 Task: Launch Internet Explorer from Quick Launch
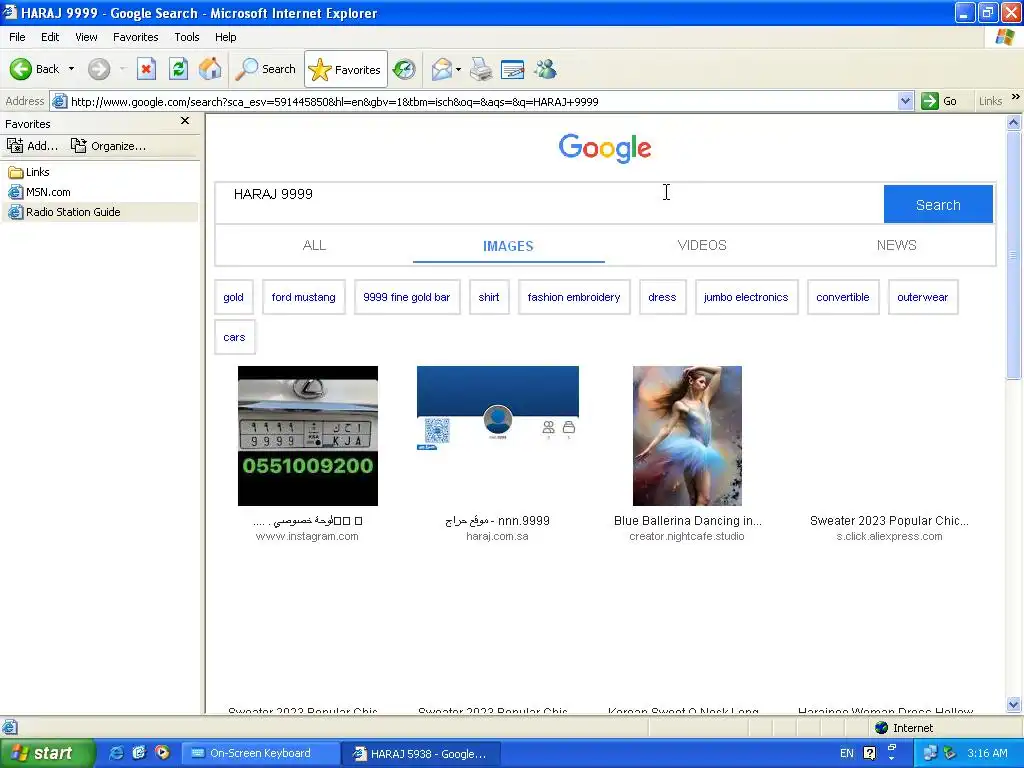116,753
